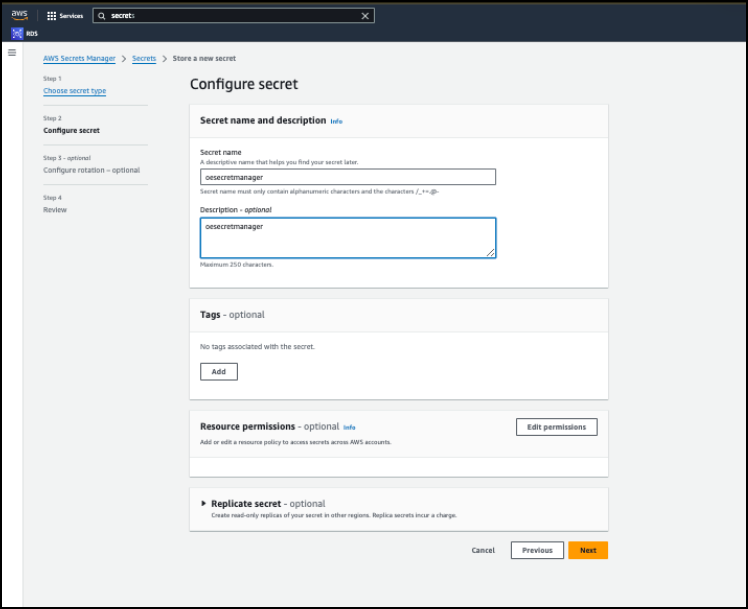The width and height of the screenshot is (748, 609).
Task: Add a new tag
Action: pyautogui.click(x=218, y=372)
